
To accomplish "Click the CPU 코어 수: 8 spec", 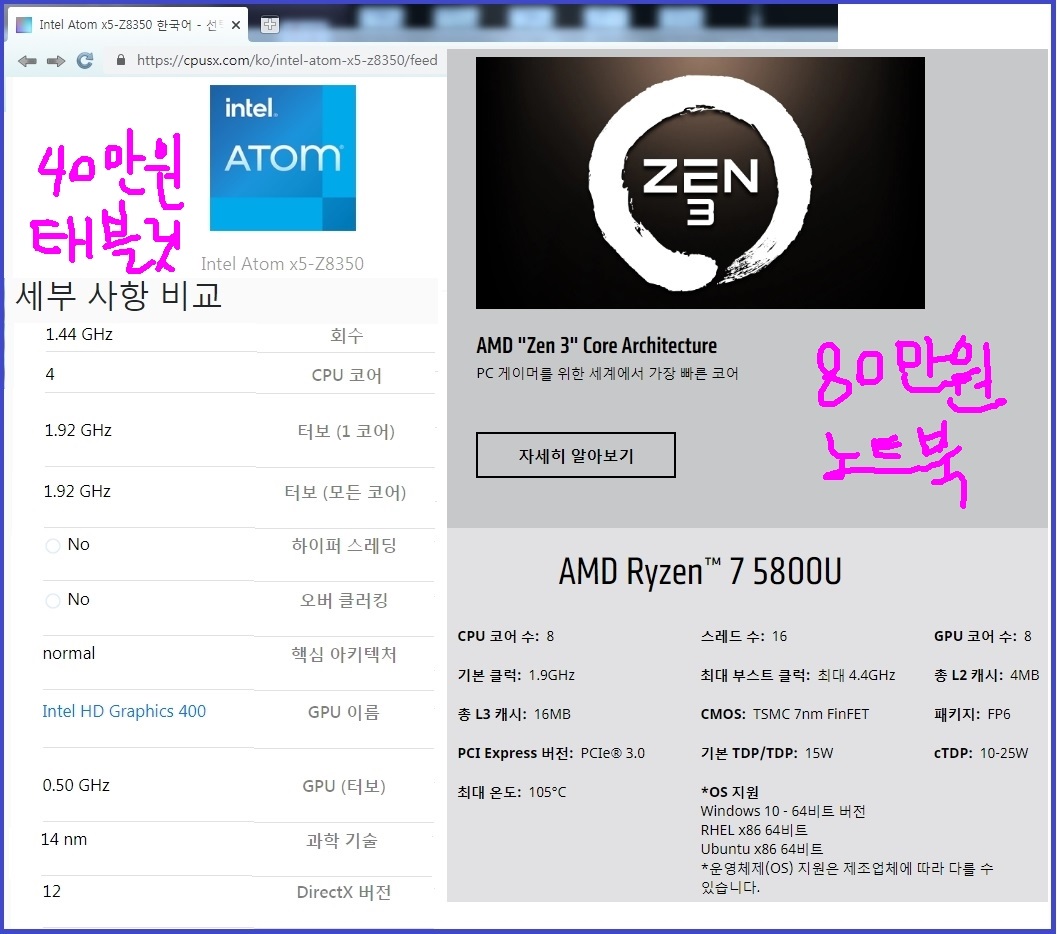I will click(506, 636).
